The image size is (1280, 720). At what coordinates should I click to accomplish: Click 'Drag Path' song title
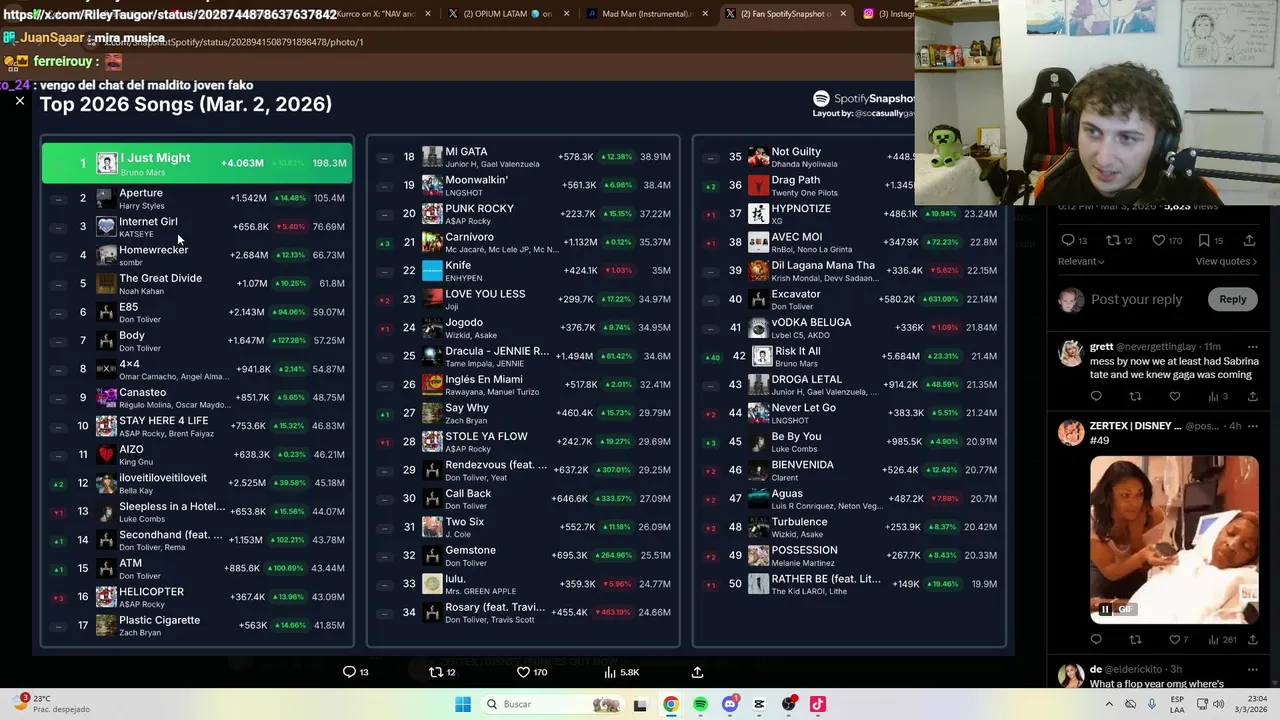795,180
